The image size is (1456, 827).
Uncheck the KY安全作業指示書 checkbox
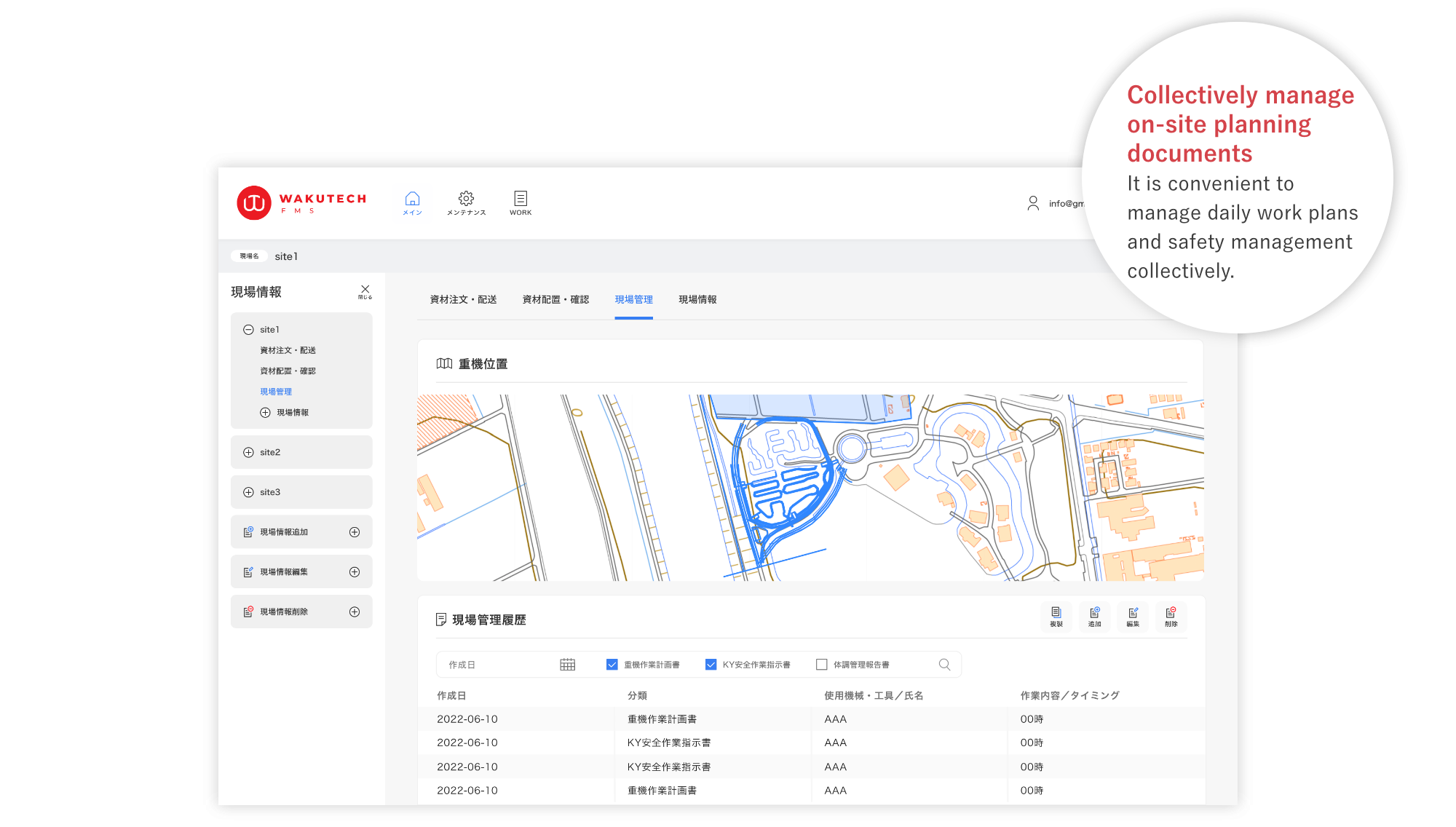pos(711,665)
